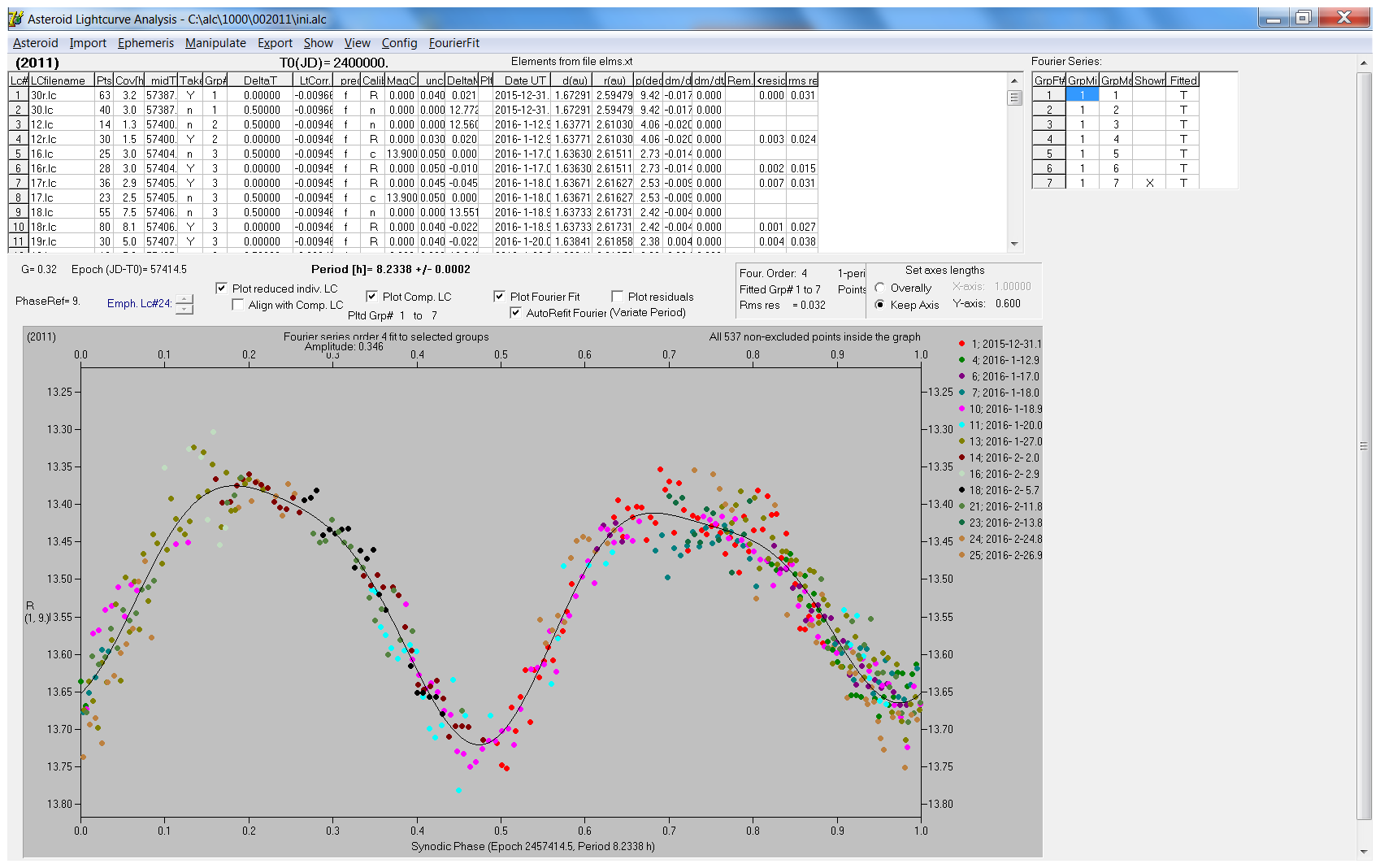Select lightcurve row 16r.lc
Screen dimensions: 1380x868
coord(413,168)
